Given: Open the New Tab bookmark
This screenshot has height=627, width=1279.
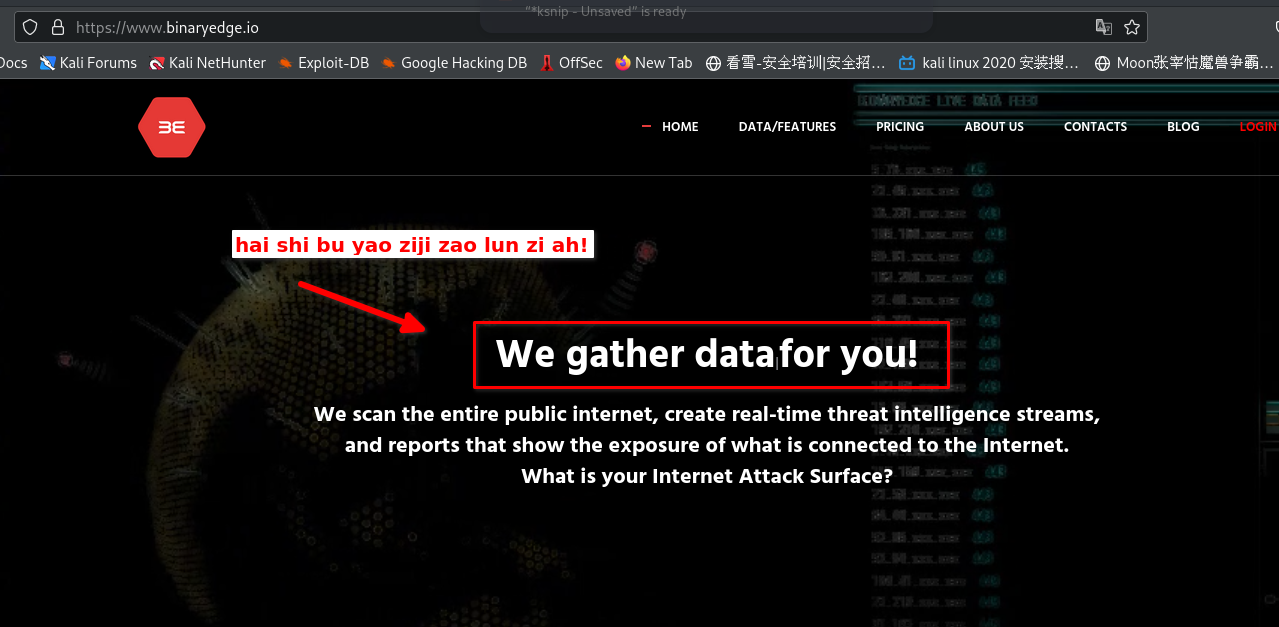Looking at the screenshot, I should pos(654,63).
